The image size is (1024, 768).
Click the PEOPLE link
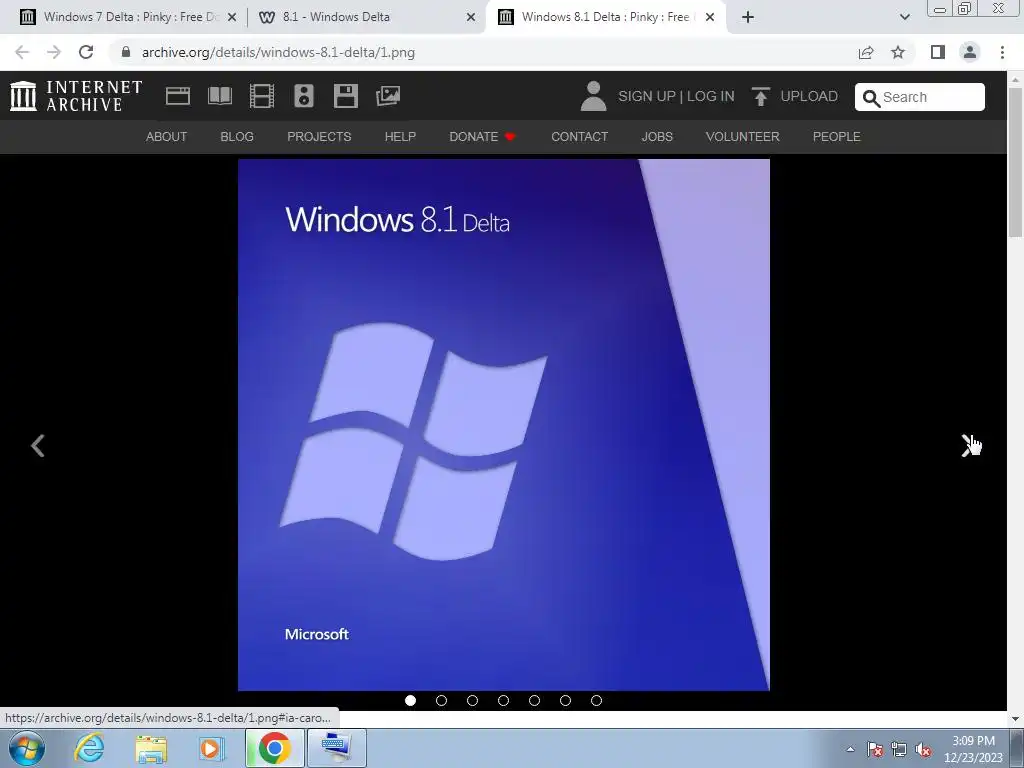tap(837, 136)
